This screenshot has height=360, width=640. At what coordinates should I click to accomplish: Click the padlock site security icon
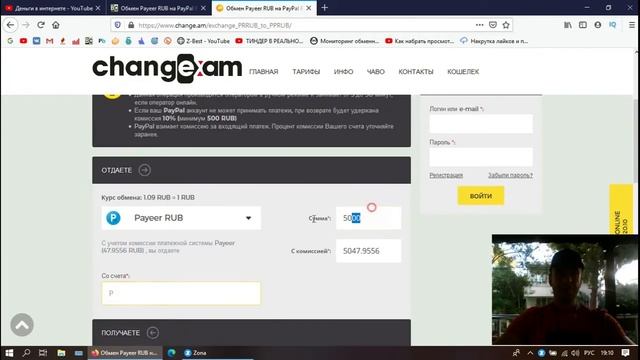point(131,25)
